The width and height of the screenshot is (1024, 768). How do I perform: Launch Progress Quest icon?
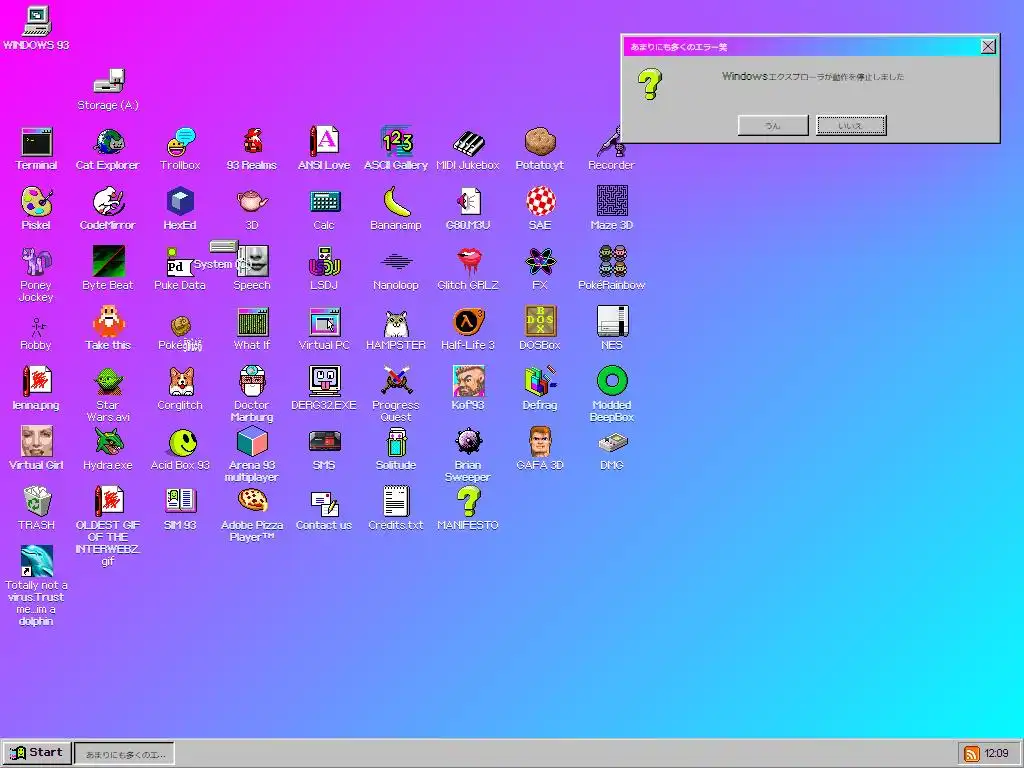396,383
